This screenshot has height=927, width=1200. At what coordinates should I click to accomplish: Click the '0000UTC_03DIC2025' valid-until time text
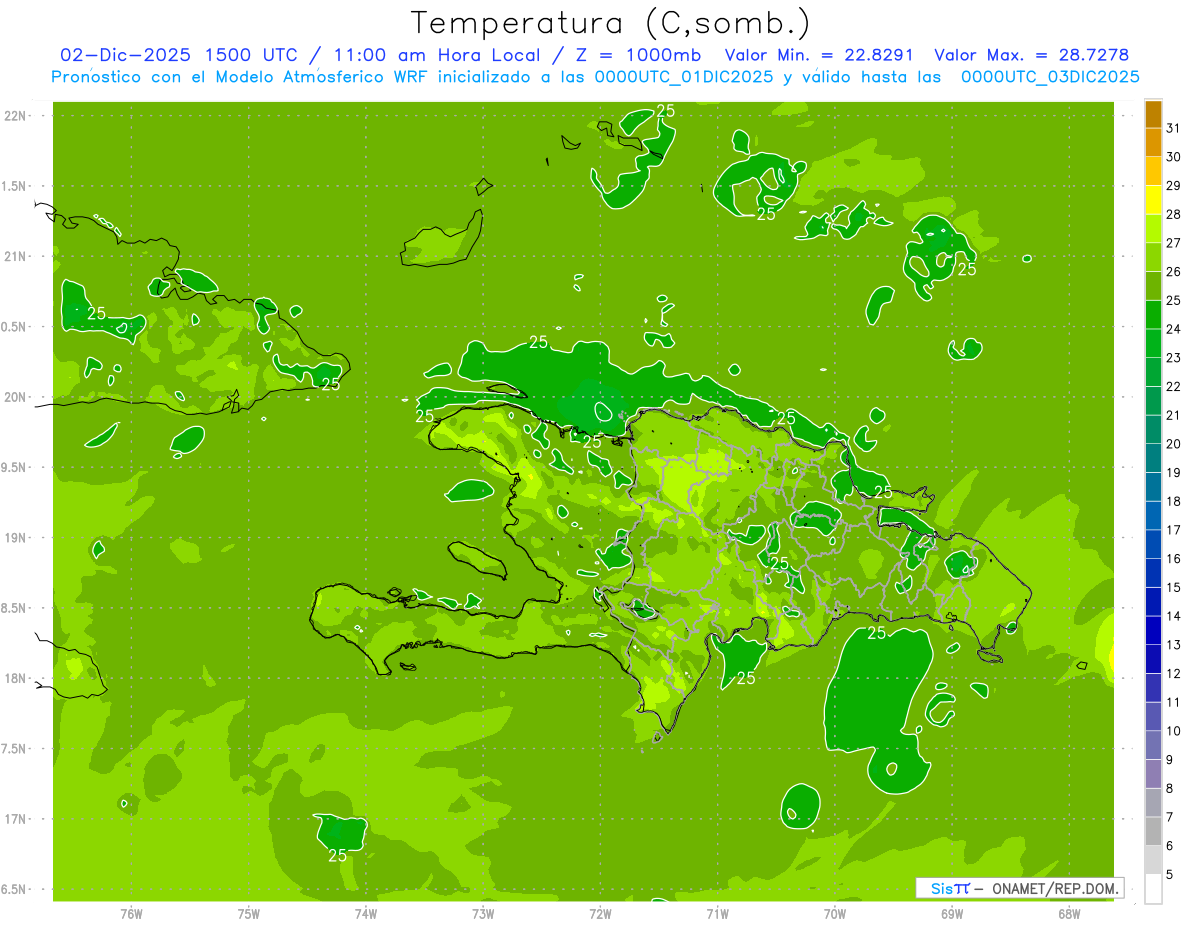pos(1050,77)
